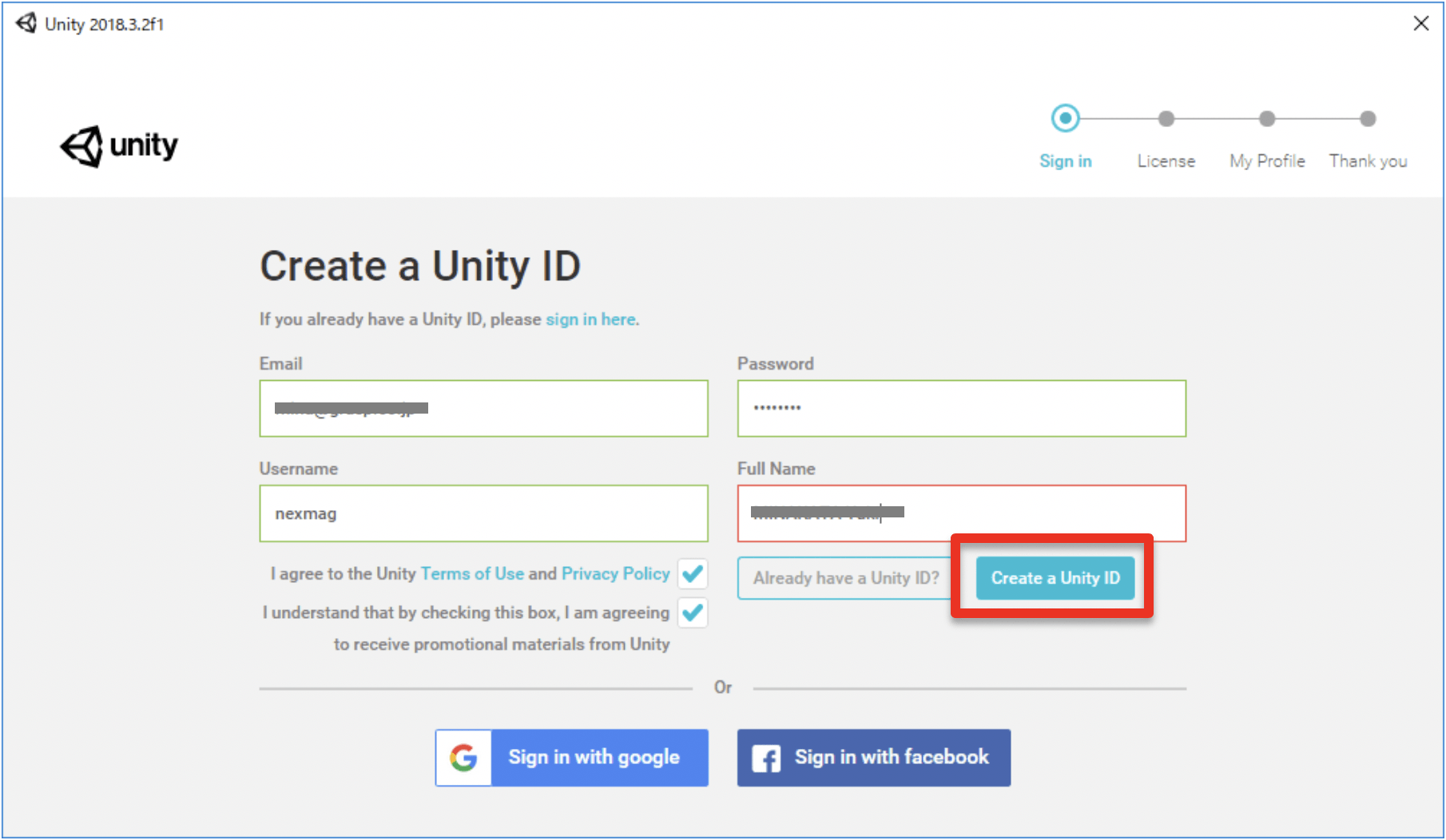Click the Unity logo in header
Viewport: 1446px width, 840px height.
pos(119,146)
